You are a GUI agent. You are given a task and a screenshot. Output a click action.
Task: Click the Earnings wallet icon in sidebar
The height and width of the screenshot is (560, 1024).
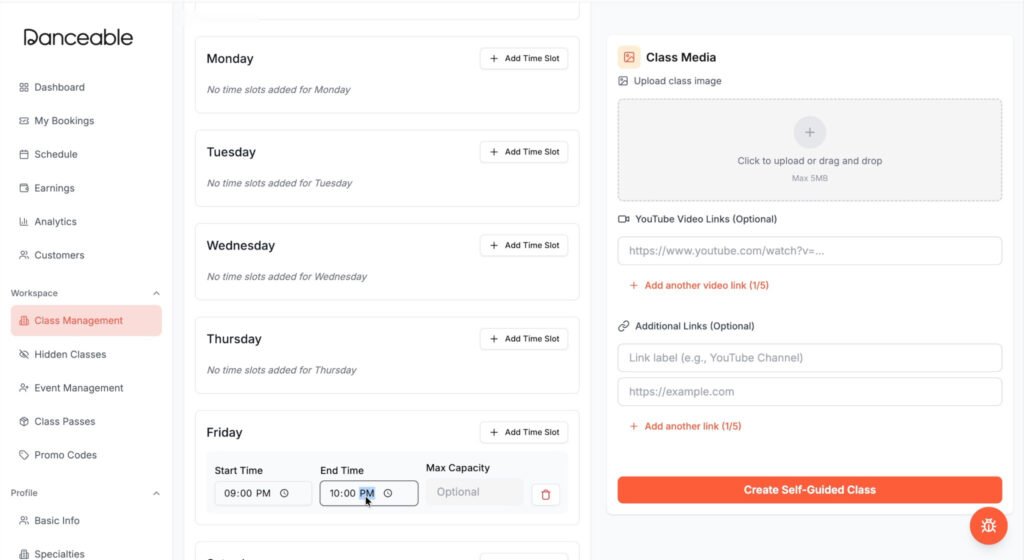point(24,188)
